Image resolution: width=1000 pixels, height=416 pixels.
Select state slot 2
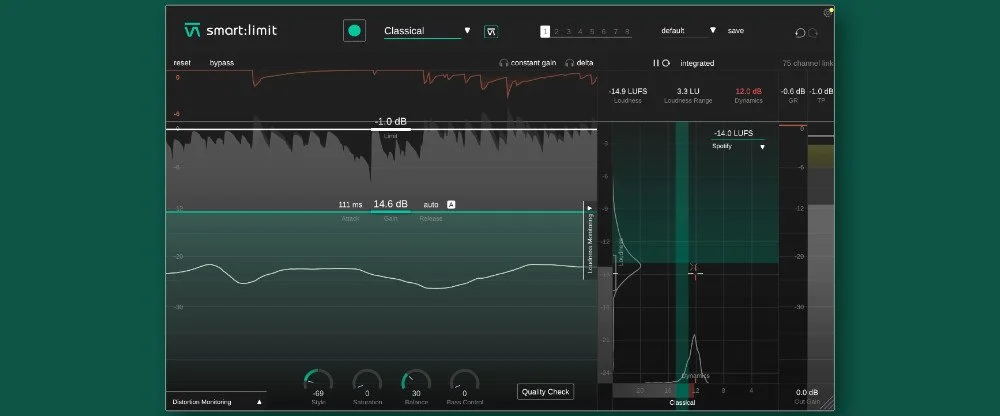pyautogui.click(x=556, y=31)
